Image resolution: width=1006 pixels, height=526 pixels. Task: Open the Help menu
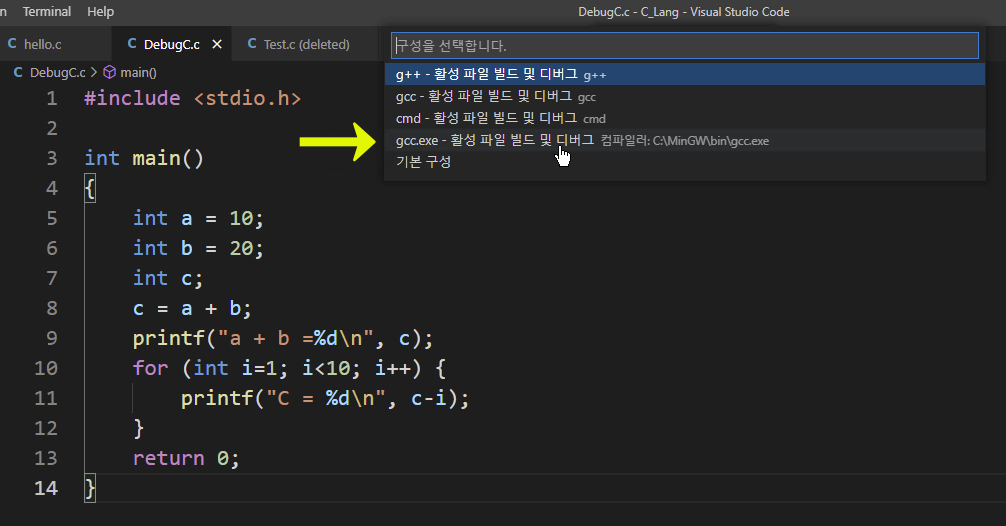[100, 12]
